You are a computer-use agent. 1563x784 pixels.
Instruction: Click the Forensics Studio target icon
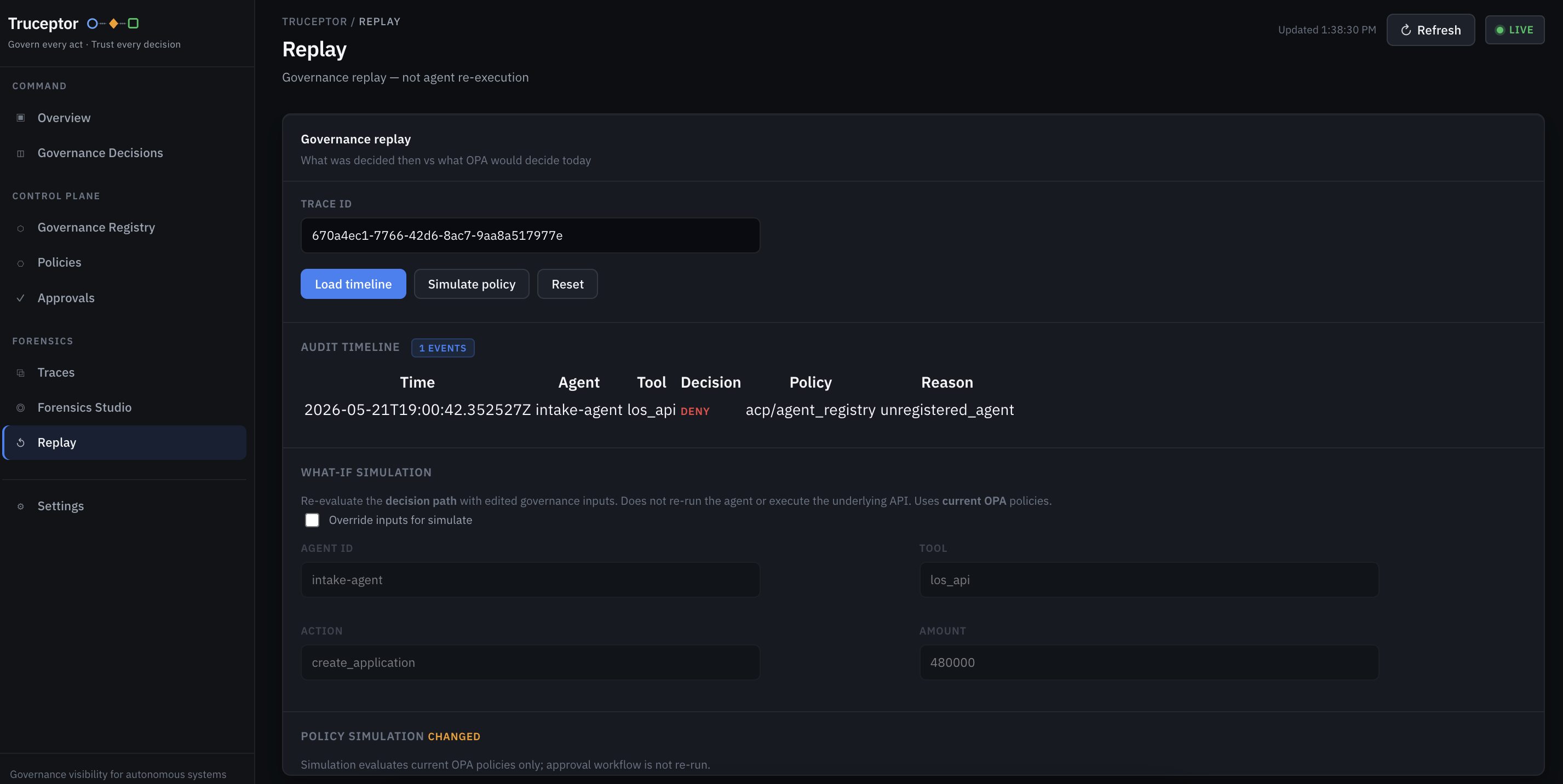click(21, 408)
